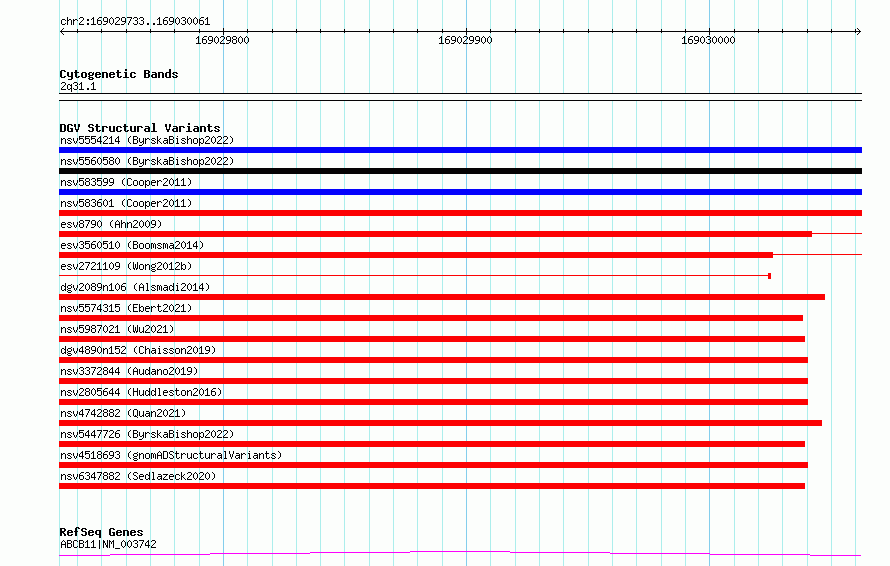Screen dimensions: 890x566
Task: Open the nsv6347882 (Sedlazeck2020) label
Action: (x=138, y=476)
